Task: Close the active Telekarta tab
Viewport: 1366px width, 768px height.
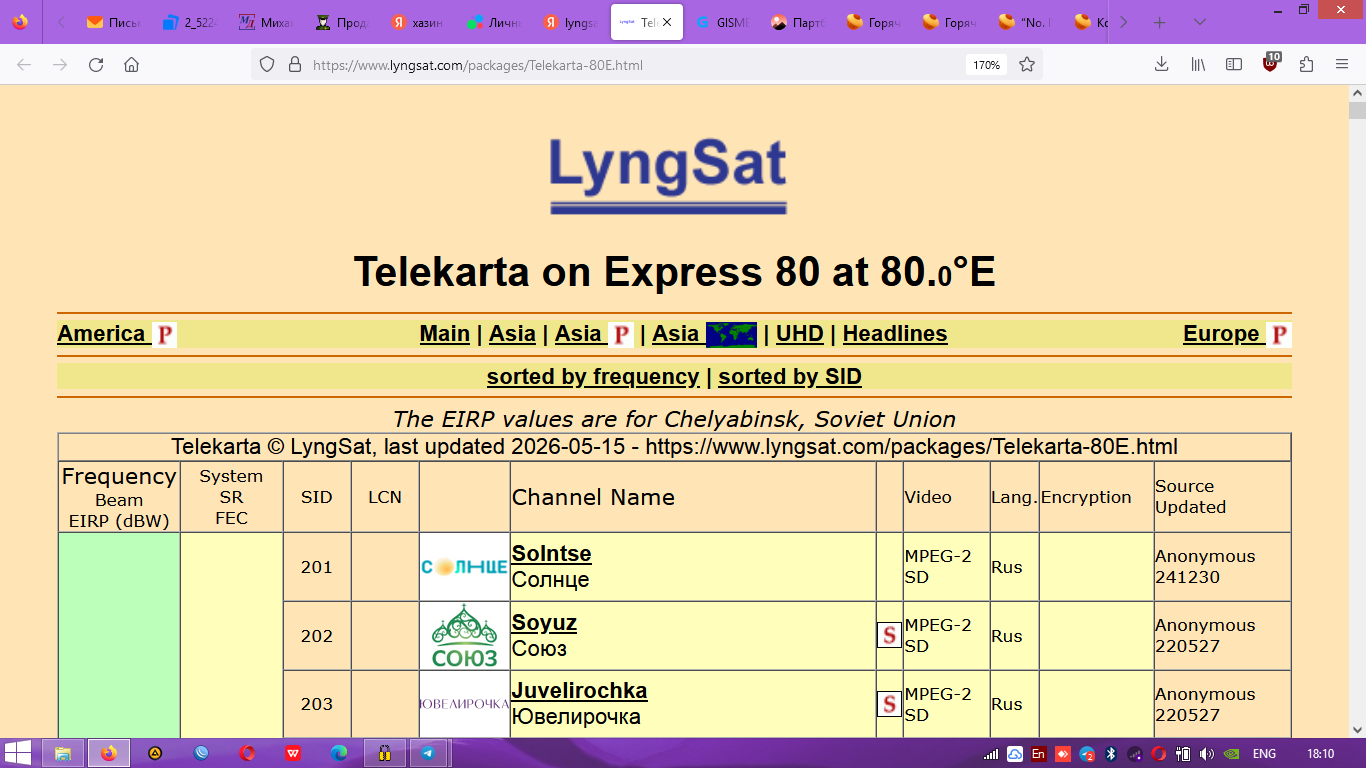Action: click(667, 22)
